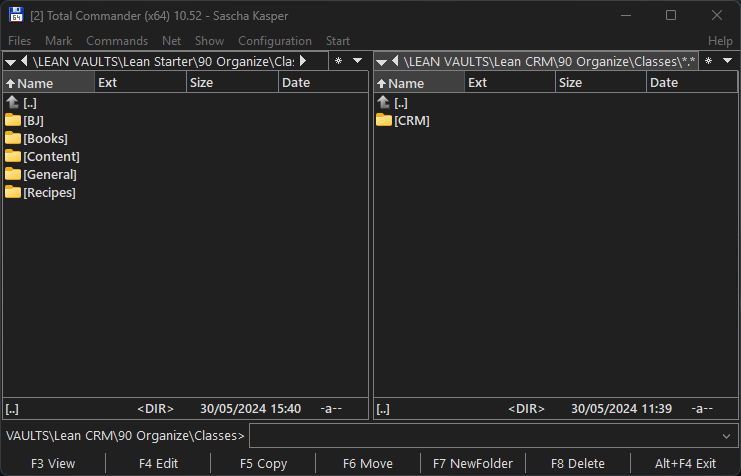Viewport: 741px width, 476px height.
Task: Click the left panel Lean Starter path bar
Action: pyautogui.click(x=164, y=61)
